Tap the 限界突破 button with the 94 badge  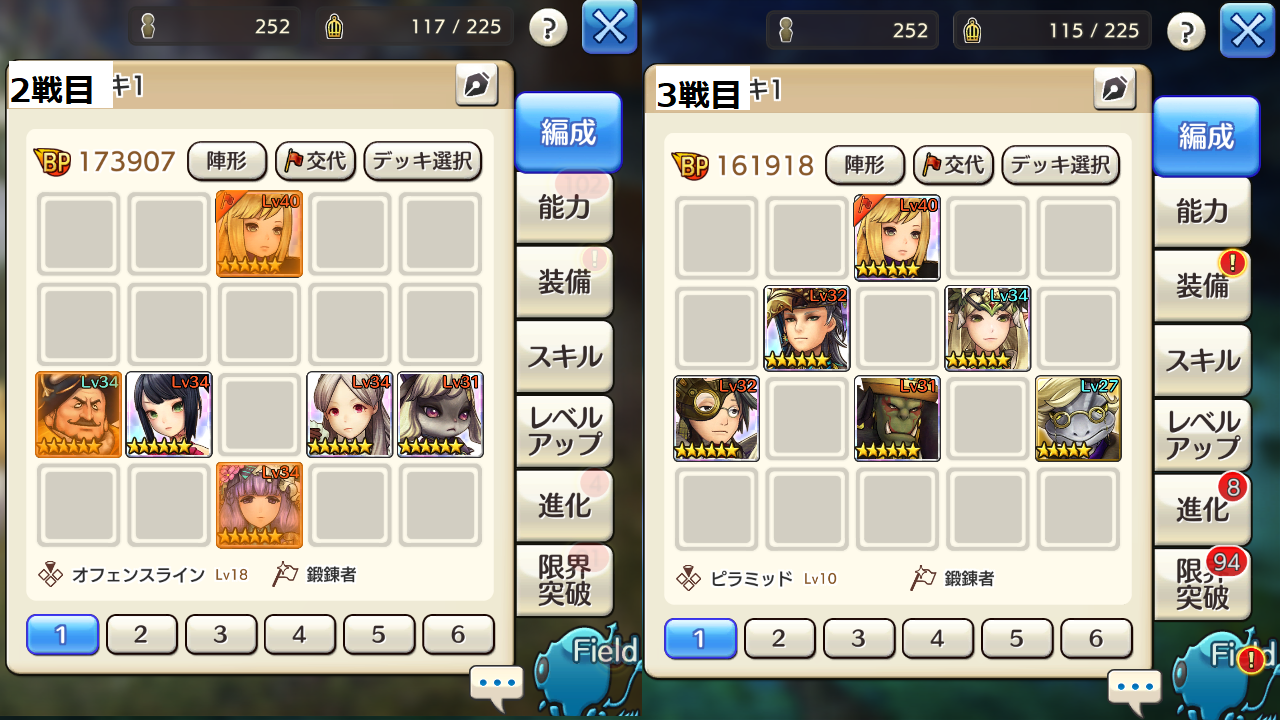[x=1203, y=584]
